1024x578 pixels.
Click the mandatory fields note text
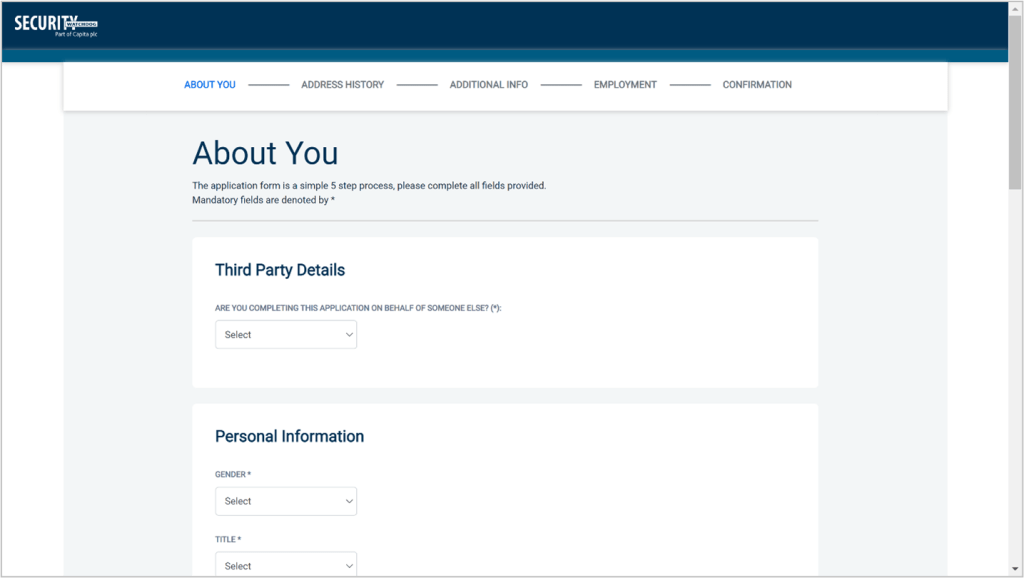coord(263,200)
